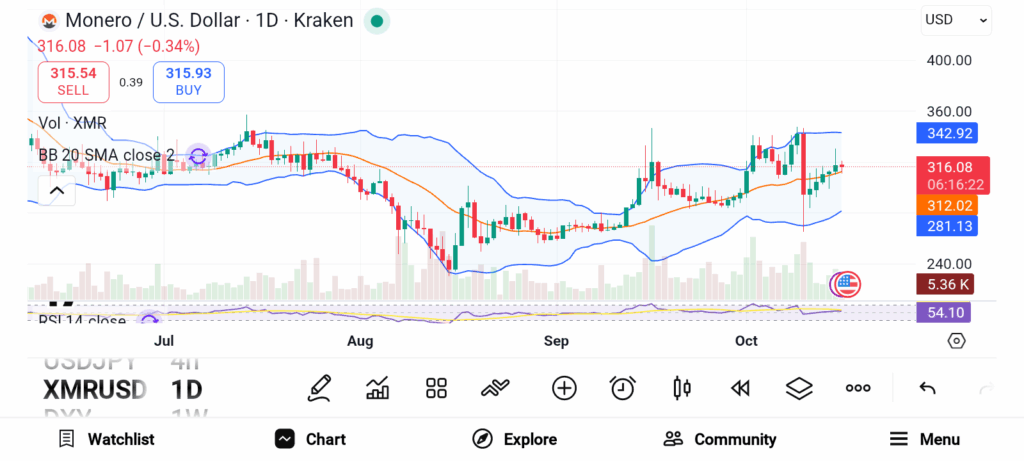The width and height of the screenshot is (1024, 461).
Task: Open the drawing pencil tool
Action: pos(319,388)
